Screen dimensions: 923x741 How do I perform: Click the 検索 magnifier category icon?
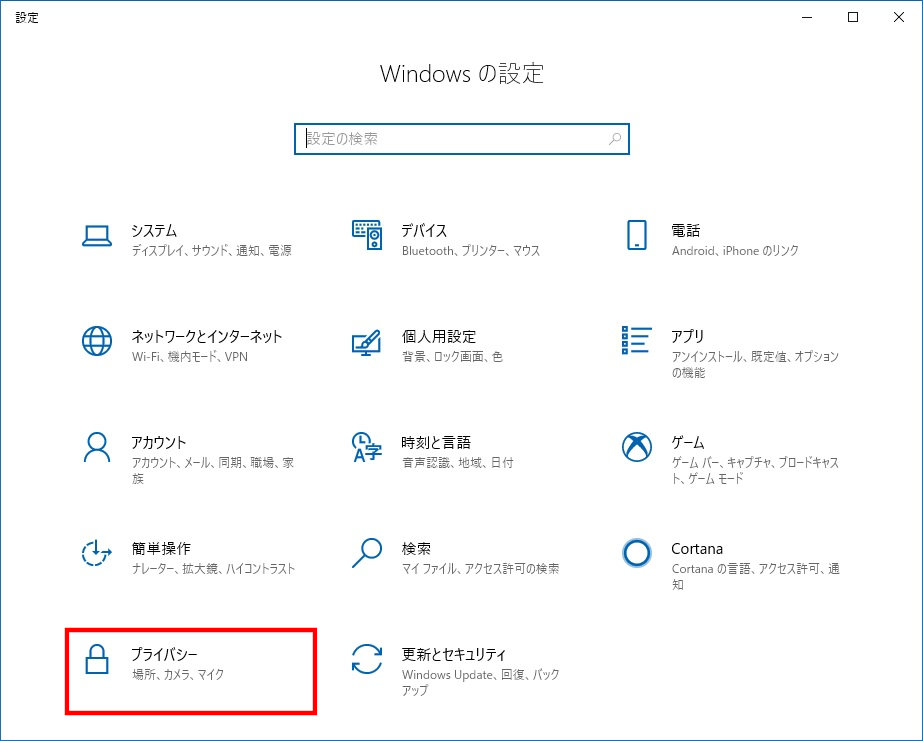367,553
